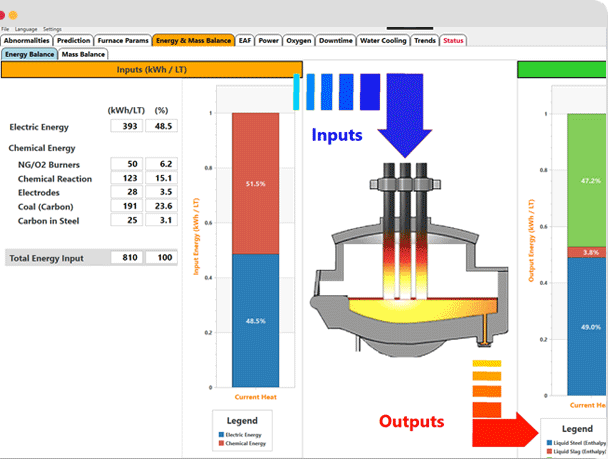
Task: Click the green 47.2% output bar segment
Action: 587,180
